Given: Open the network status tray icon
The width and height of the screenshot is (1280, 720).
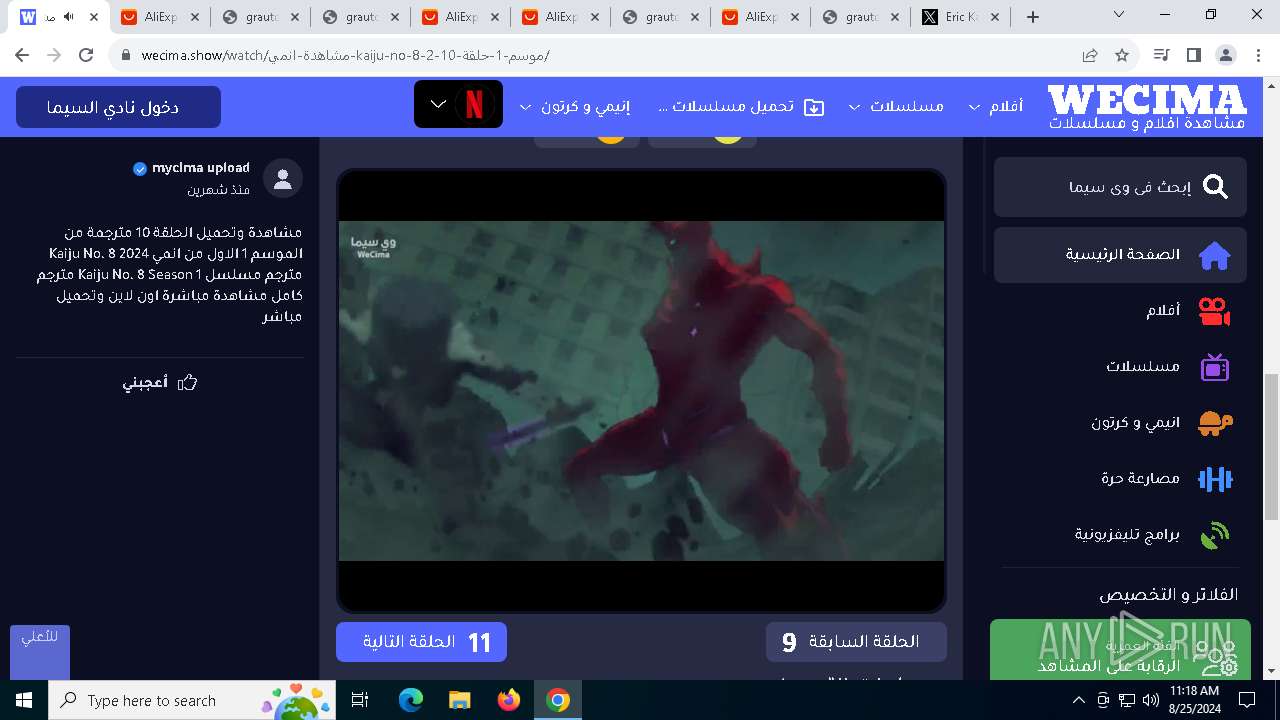Looking at the screenshot, I should pos(1127,700).
